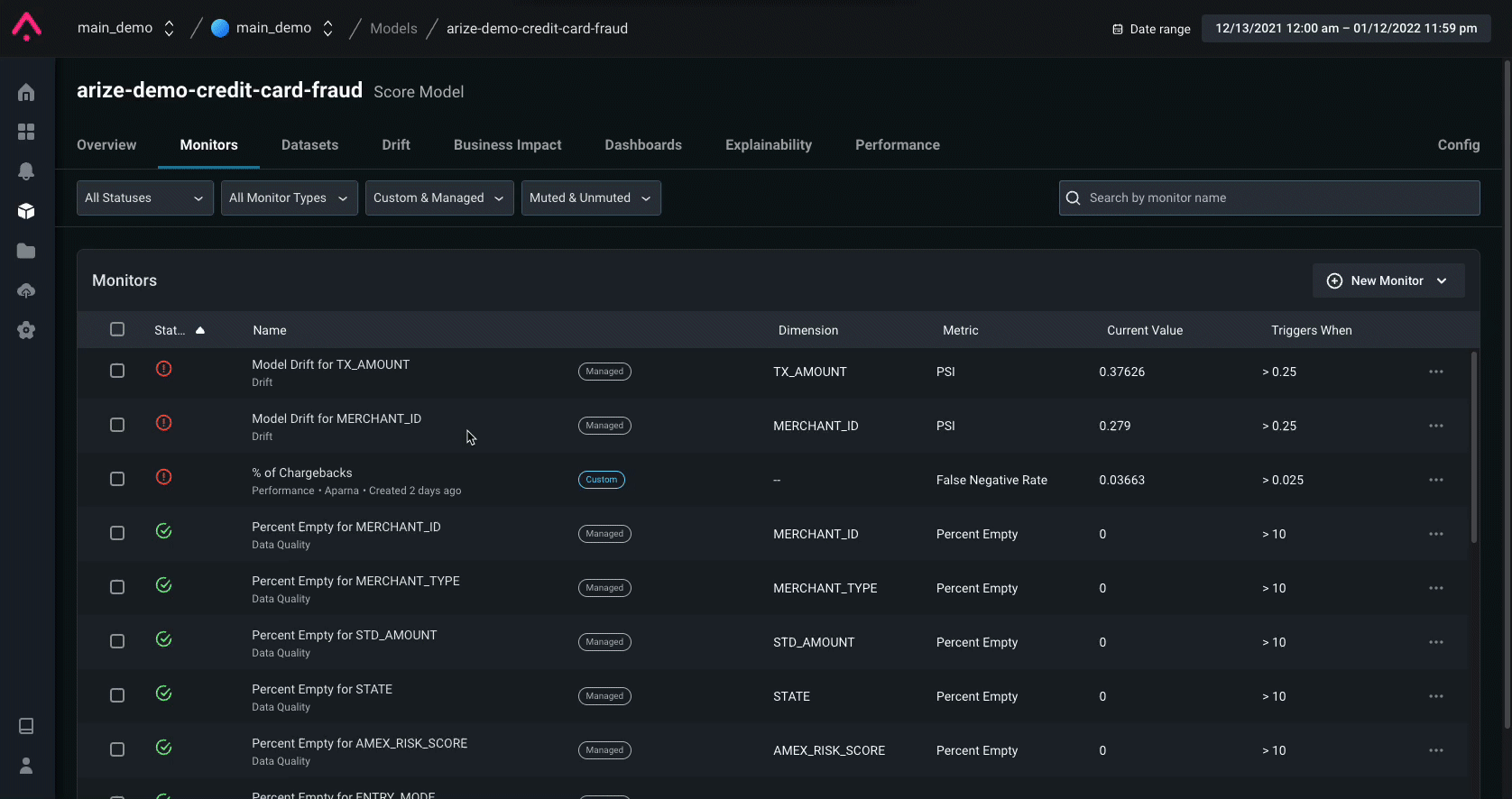Click the Arize logo icon
Viewport: 1512px width, 799px height.
27,27
